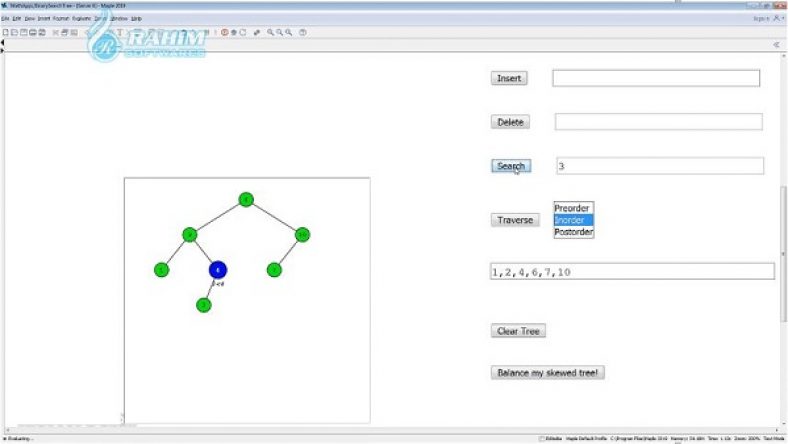Select highlighted Inorder list option
This screenshot has width=788, height=444.
573,220
